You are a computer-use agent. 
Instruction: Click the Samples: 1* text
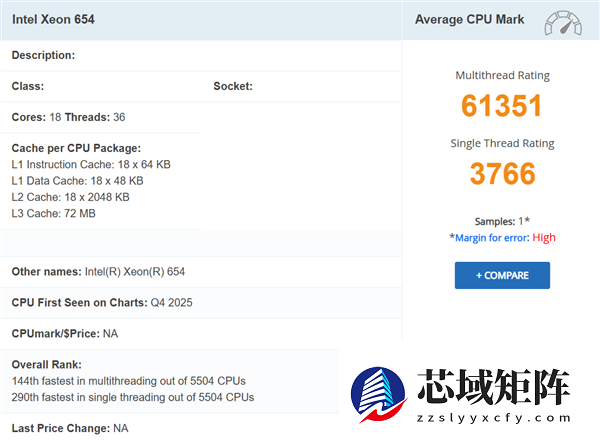coord(502,221)
